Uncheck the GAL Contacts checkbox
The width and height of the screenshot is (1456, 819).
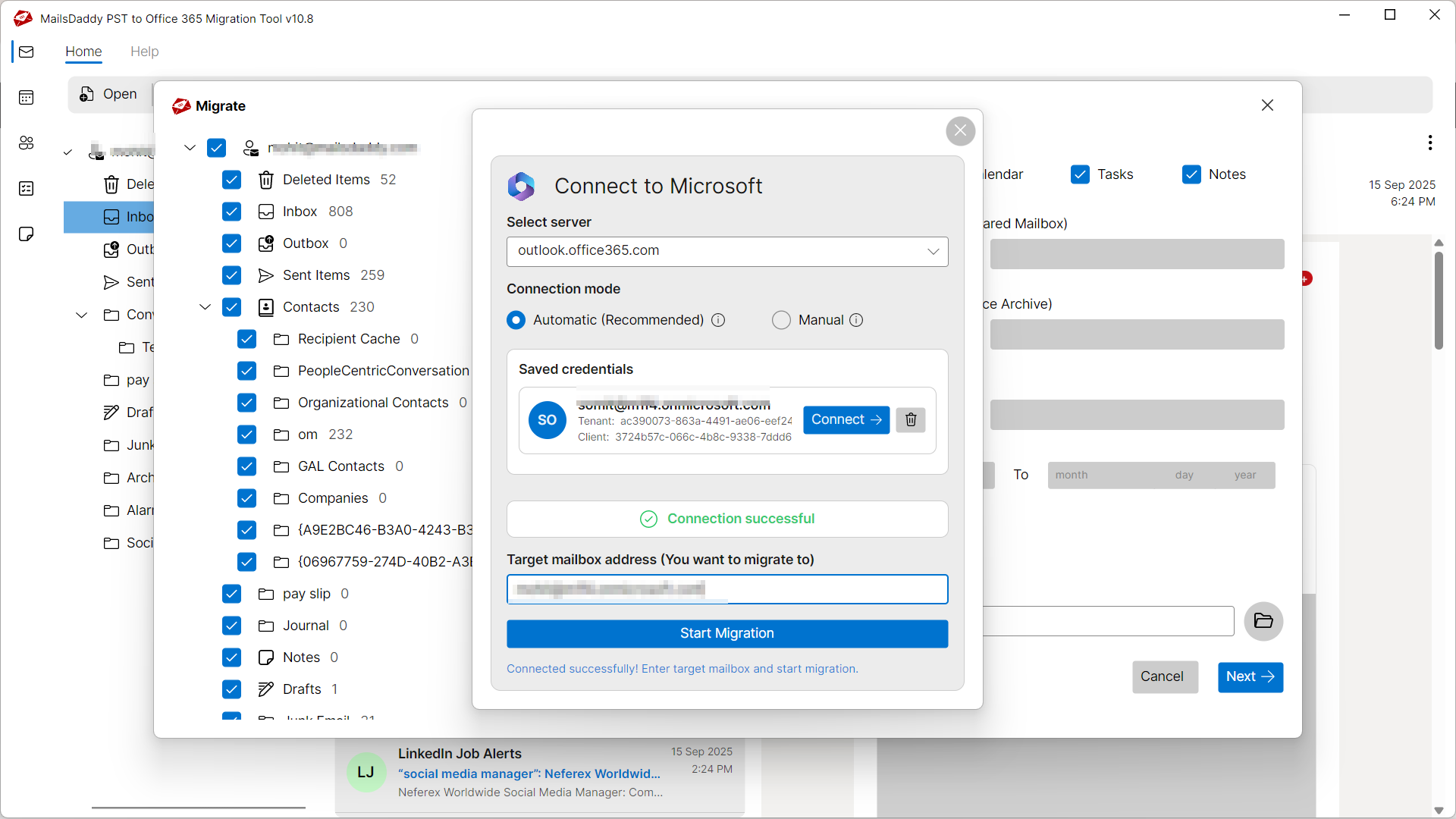pyautogui.click(x=247, y=466)
